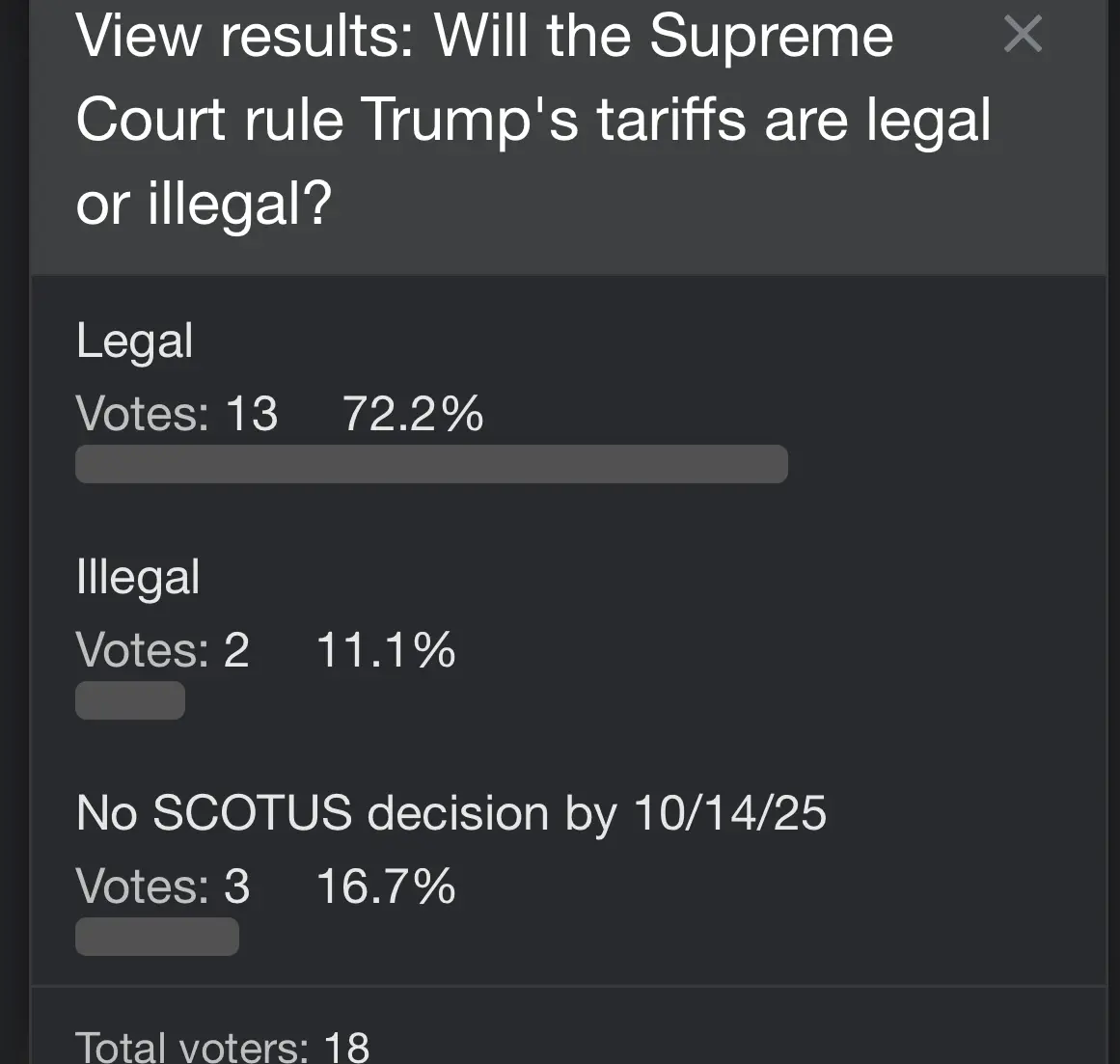Select the 'Legal' poll option label
Screen dimensions: 1120x1064
[x=134, y=341]
